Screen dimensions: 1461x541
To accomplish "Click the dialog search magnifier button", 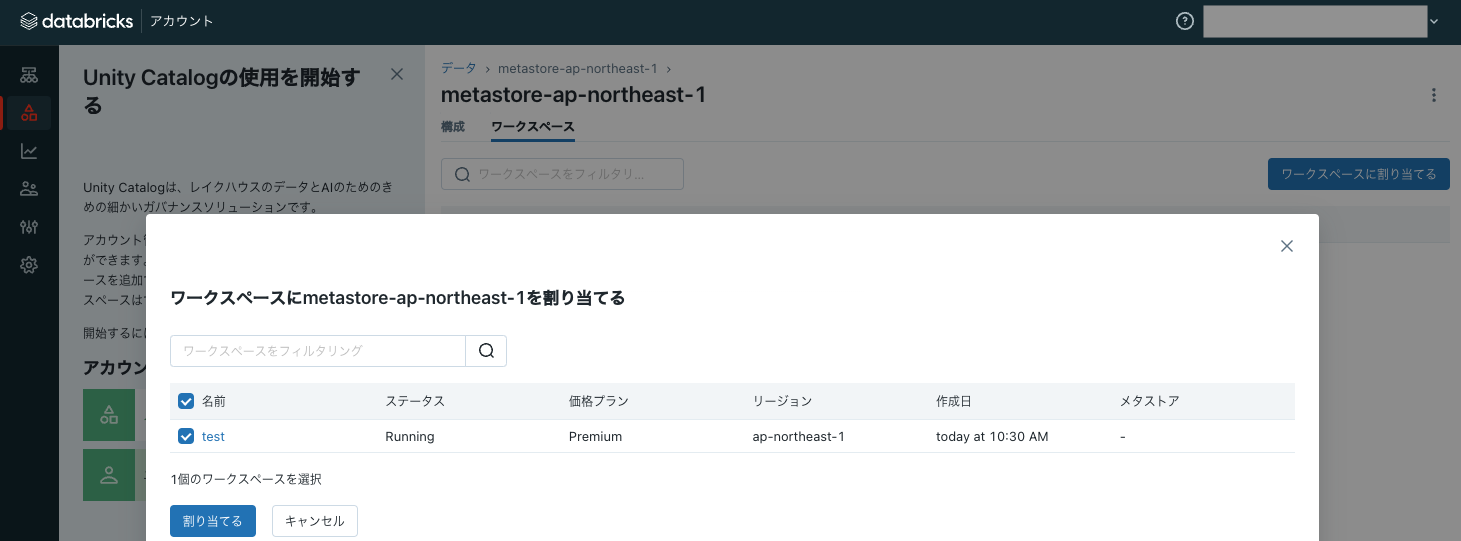I will pyautogui.click(x=487, y=351).
